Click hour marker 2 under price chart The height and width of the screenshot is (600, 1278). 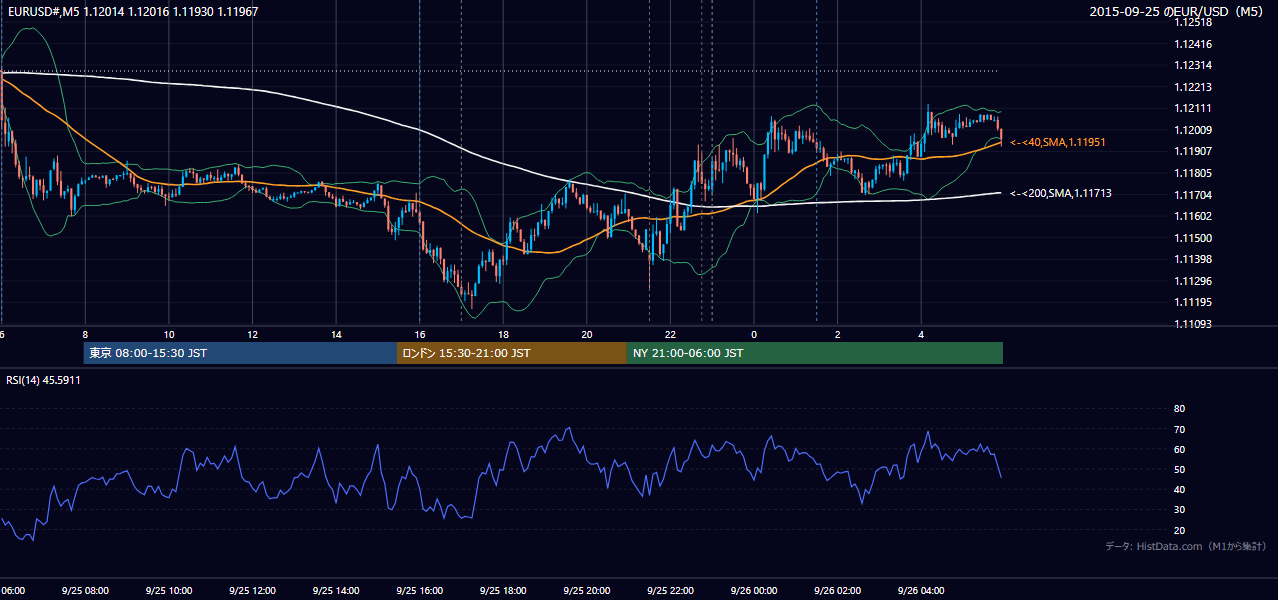point(838,334)
